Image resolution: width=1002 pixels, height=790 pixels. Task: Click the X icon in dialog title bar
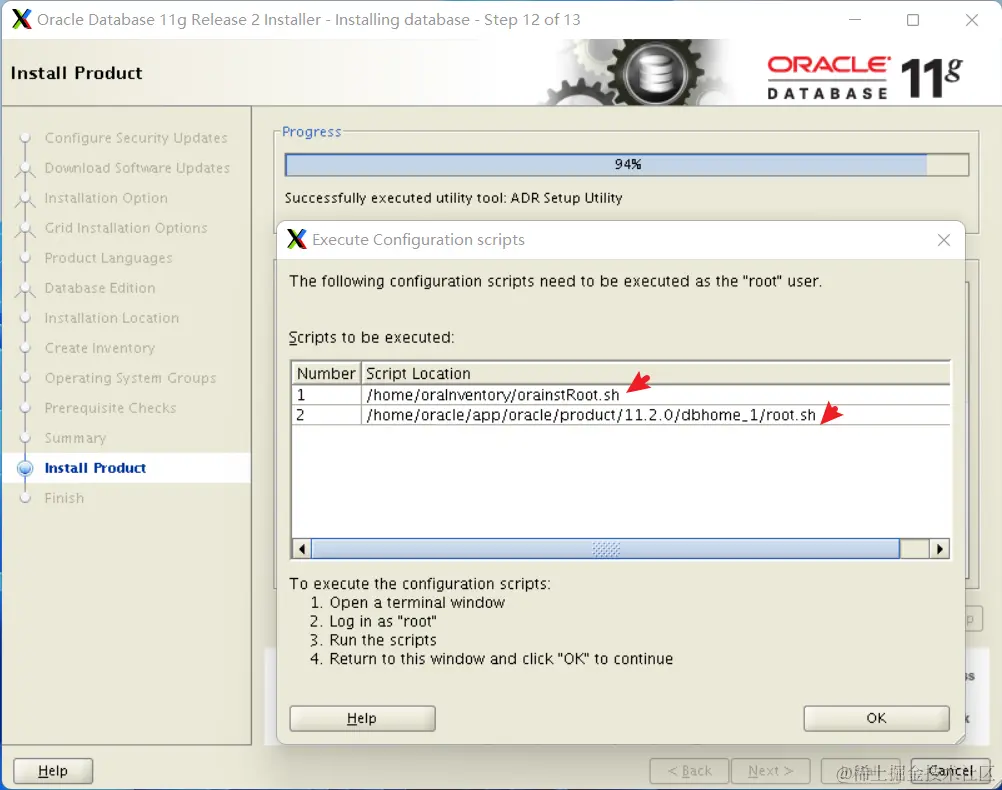click(297, 239)
